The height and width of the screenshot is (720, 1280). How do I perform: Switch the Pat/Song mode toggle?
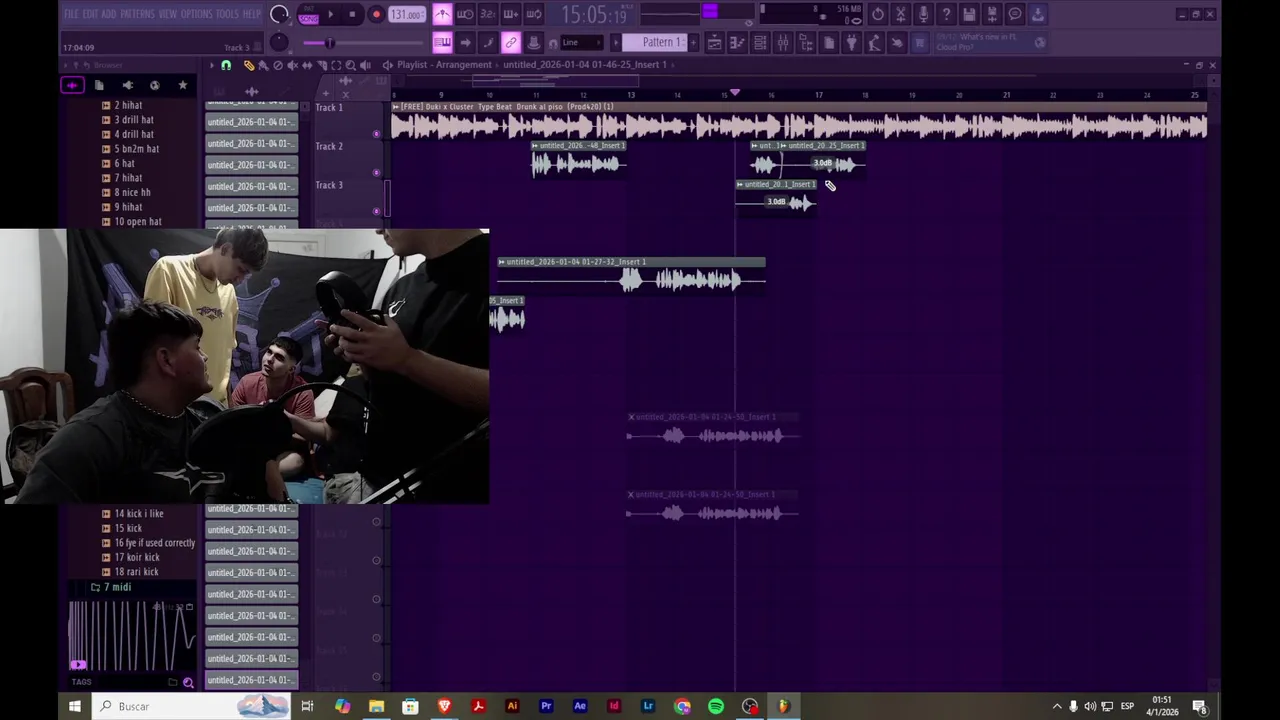308,14
